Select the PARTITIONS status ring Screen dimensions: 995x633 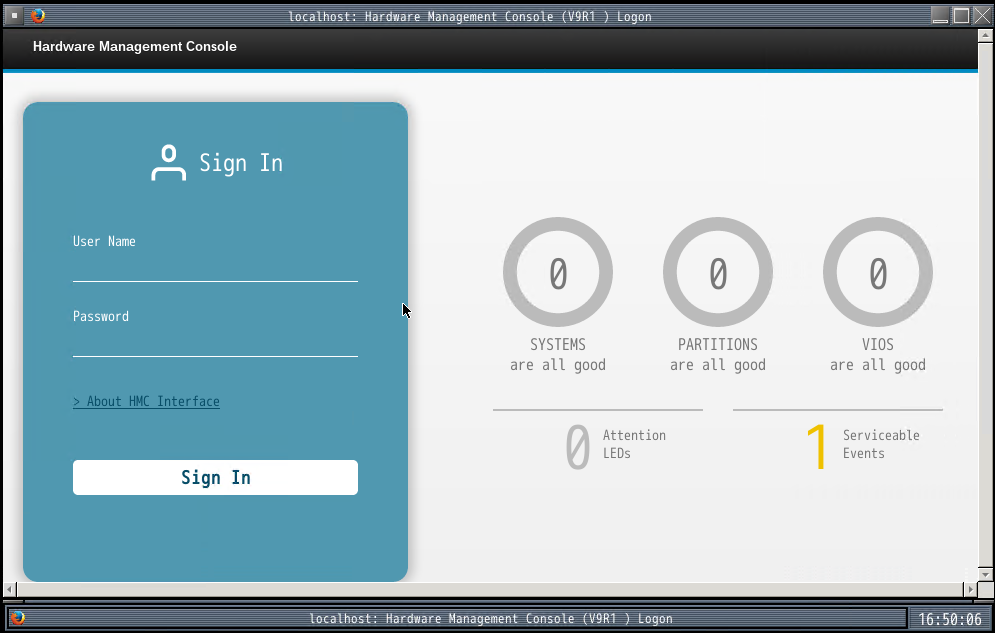718,272
